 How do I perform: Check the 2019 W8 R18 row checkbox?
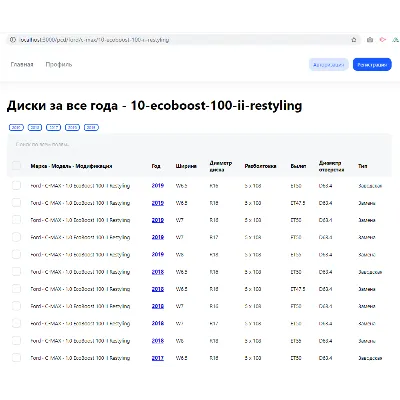pyautogui.click(x=16, y=254)
